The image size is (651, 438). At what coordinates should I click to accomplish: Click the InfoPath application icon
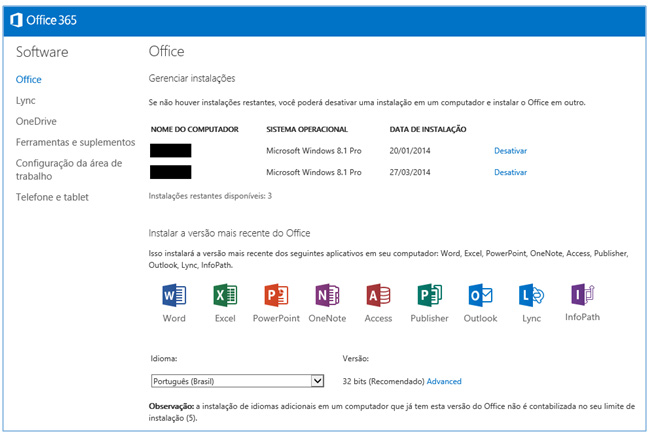click(582, 296)
